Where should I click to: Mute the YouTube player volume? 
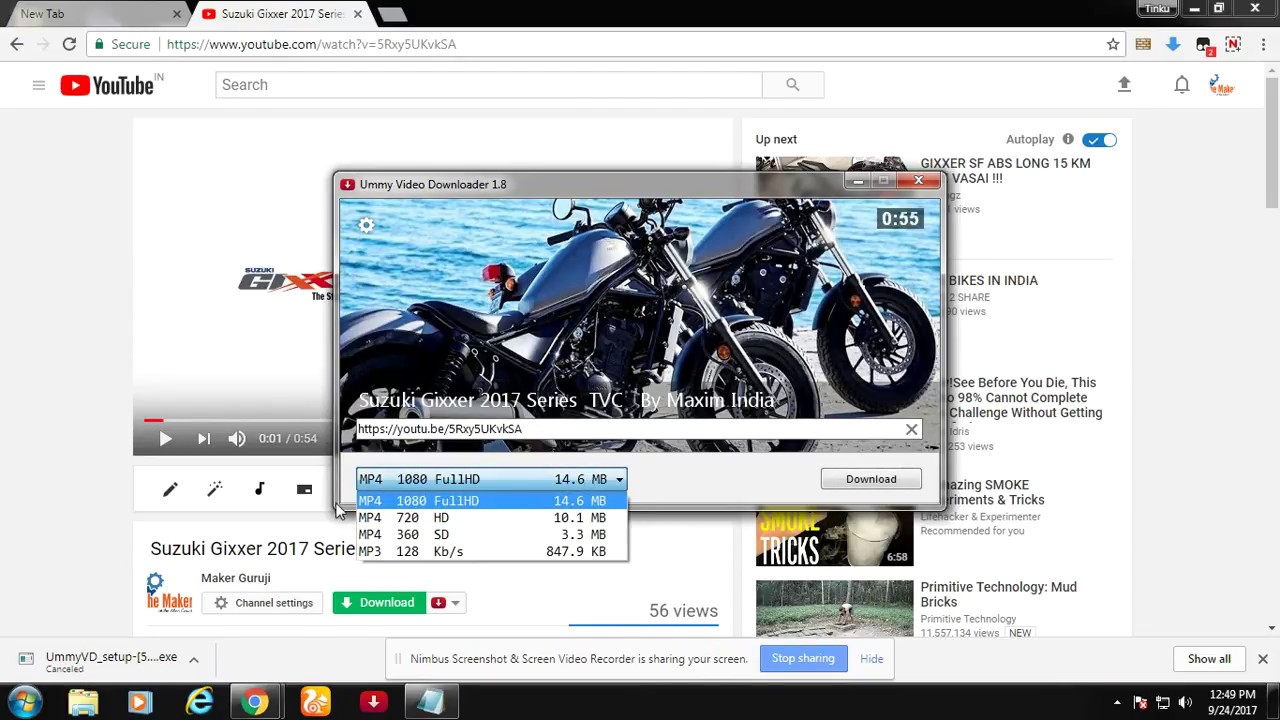[x=236, y=438]
